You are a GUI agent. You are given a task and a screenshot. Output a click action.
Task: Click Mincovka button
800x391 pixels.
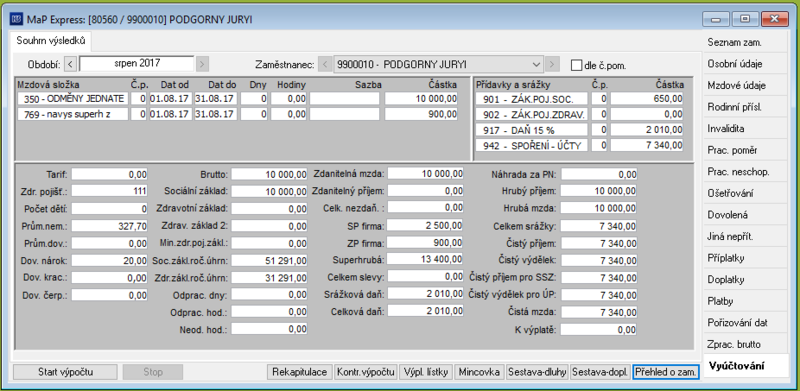tap(479, 372)
